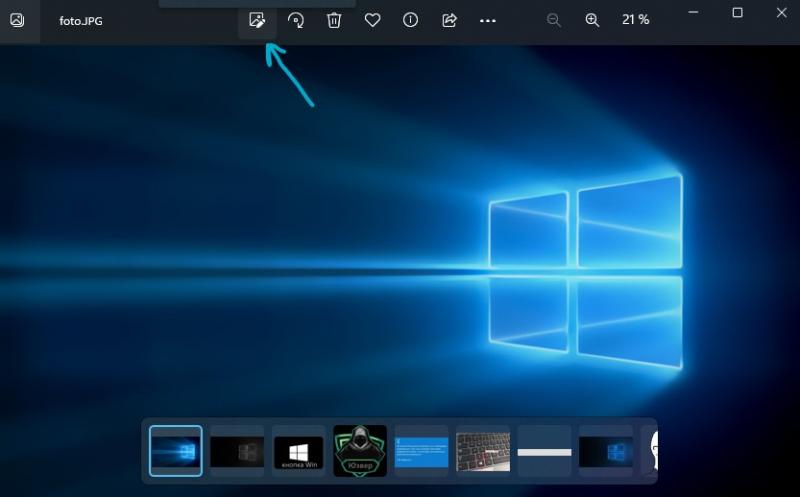Mark photo as favorite with heart
Screen dimensions: 800x497
372,20
